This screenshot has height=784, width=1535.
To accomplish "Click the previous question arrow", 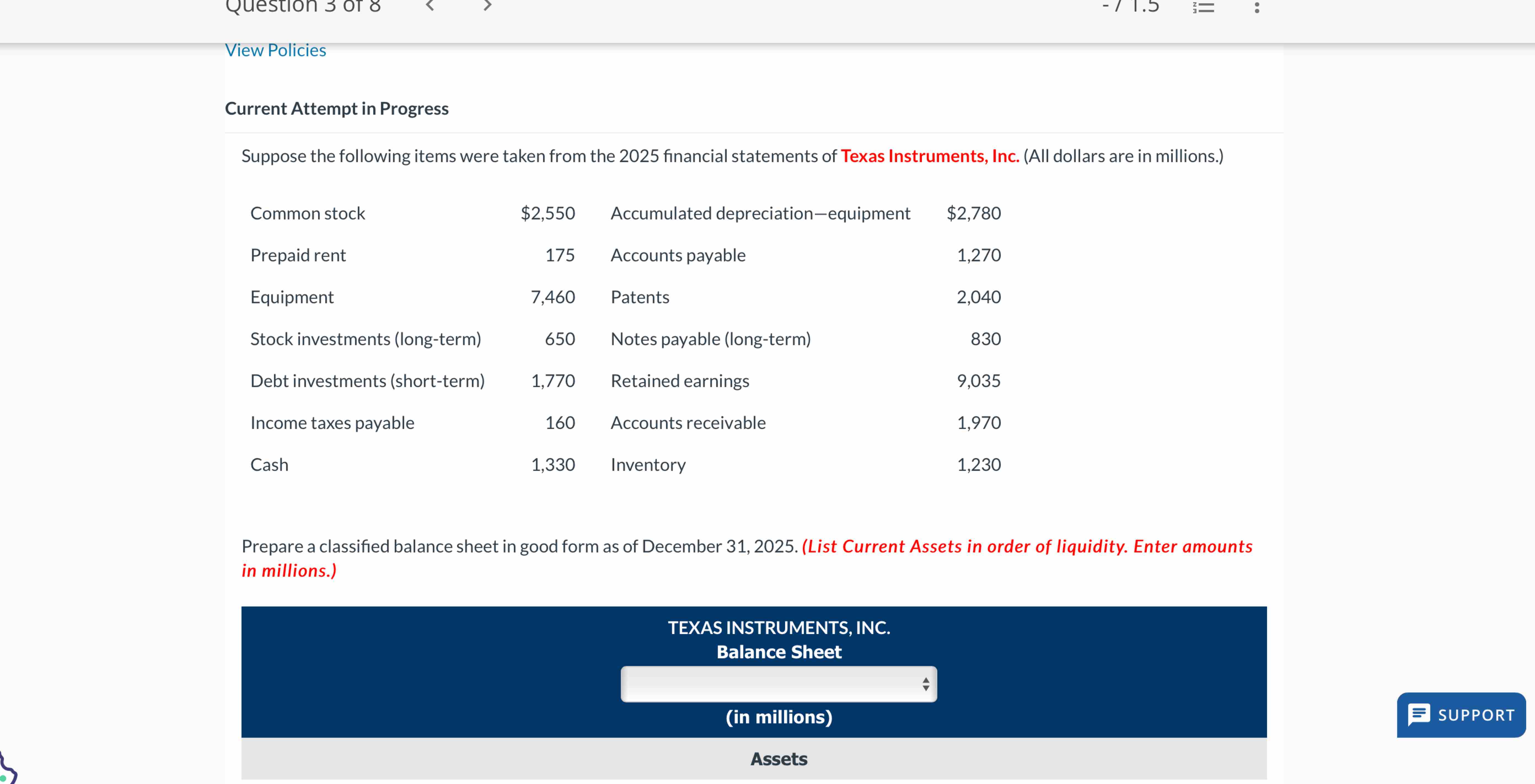I will (x=430, y=7).
